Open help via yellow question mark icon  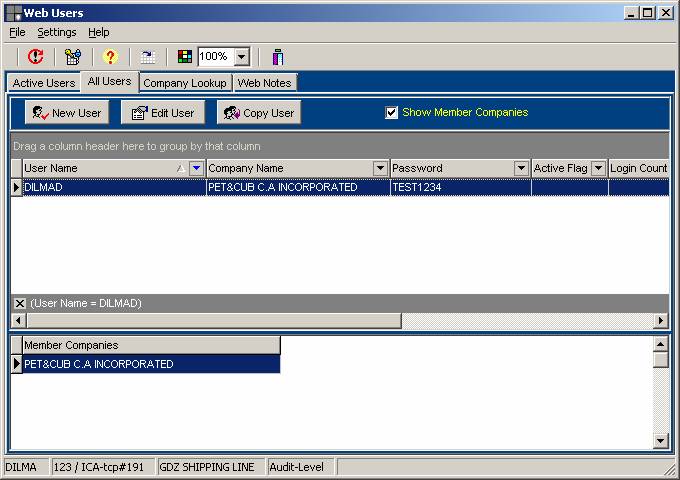tap(110, 57)
